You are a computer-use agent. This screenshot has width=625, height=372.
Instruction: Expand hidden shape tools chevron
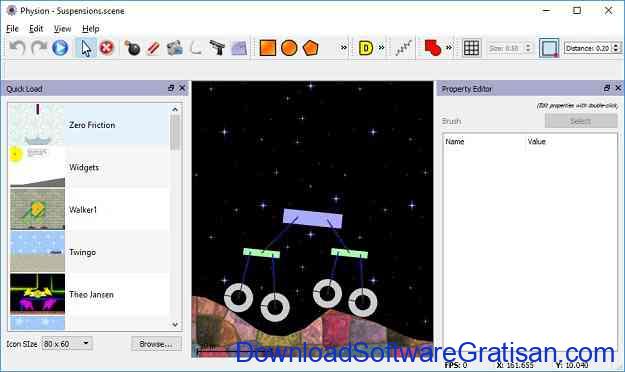coord(344,48)
